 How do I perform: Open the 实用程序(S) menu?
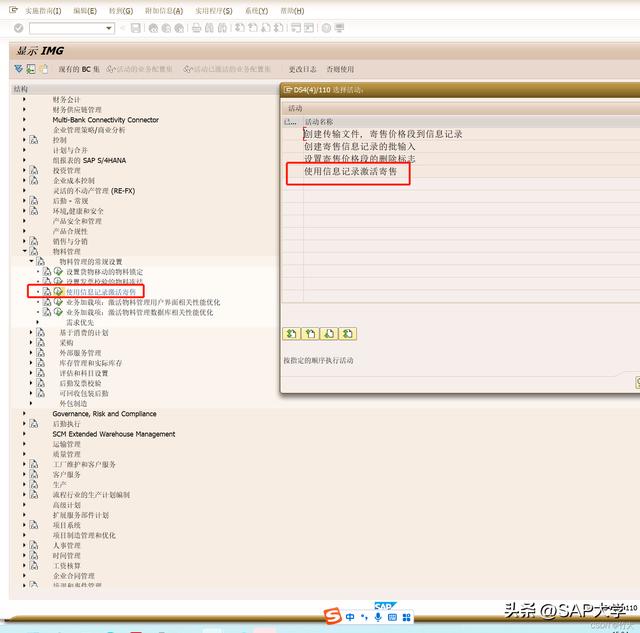tap(213, 11)
